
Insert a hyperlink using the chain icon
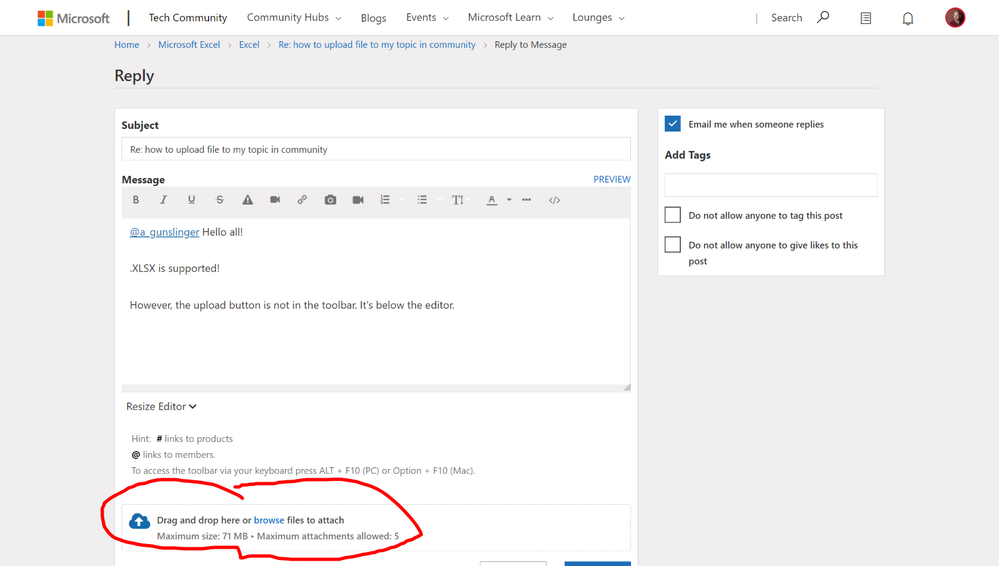coord(302,200)
